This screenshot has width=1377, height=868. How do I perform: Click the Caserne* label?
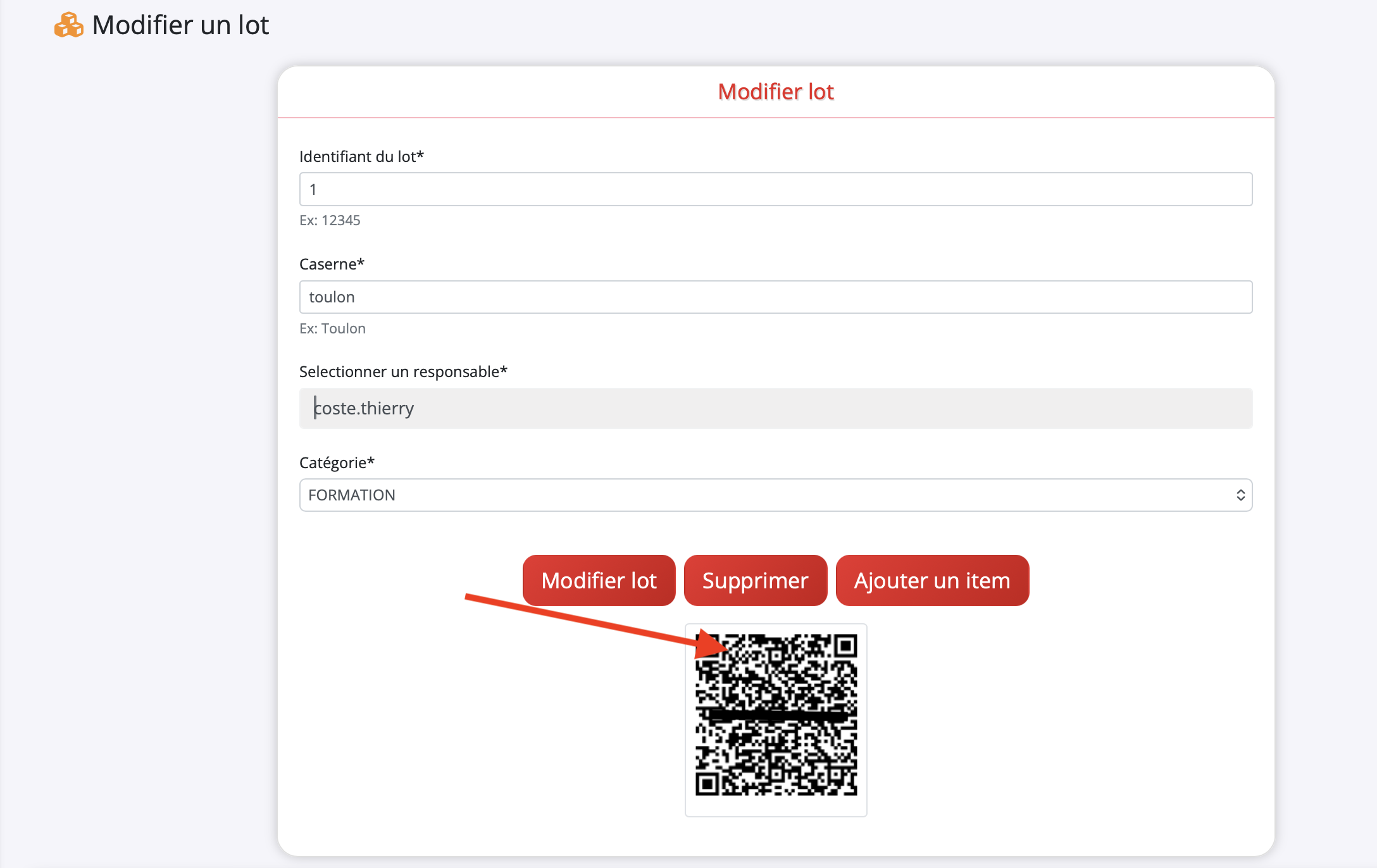coord(332,264)
